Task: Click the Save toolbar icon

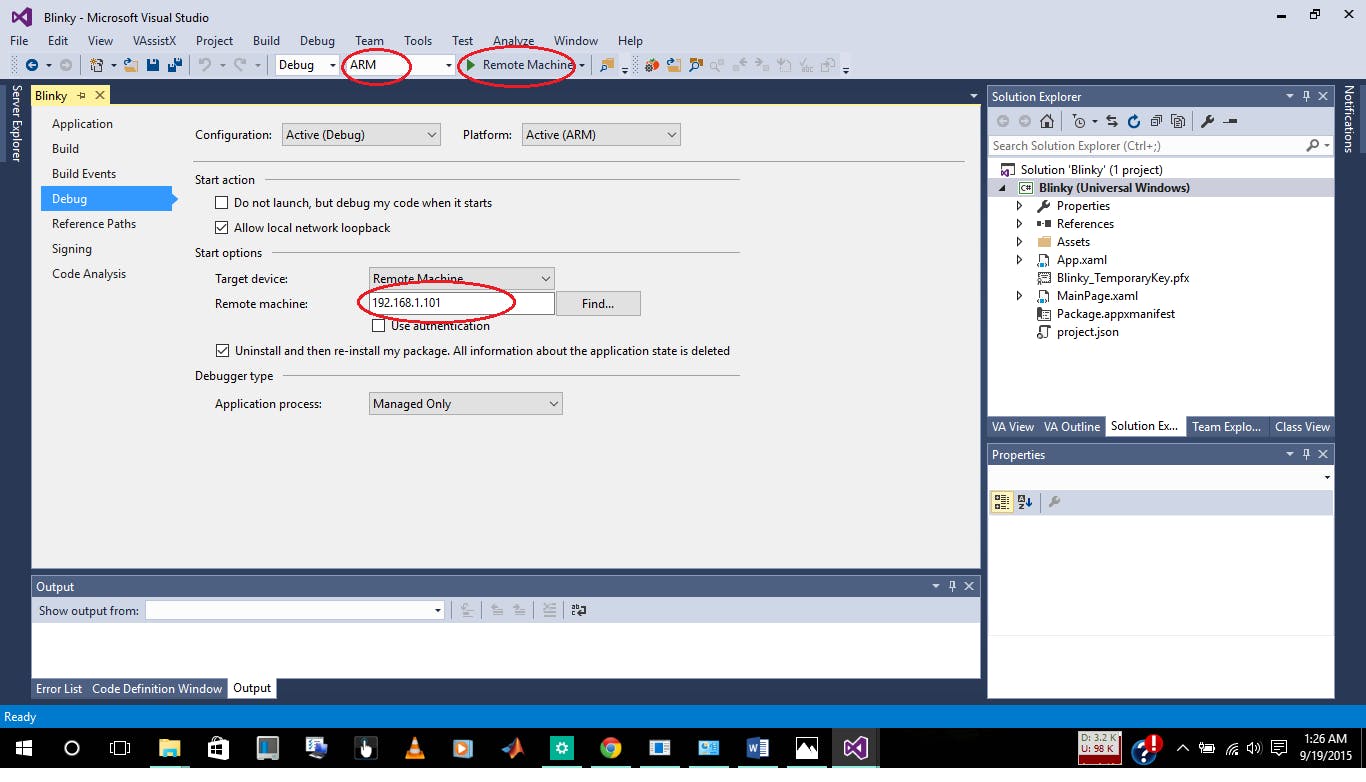Action: point(152,65)
